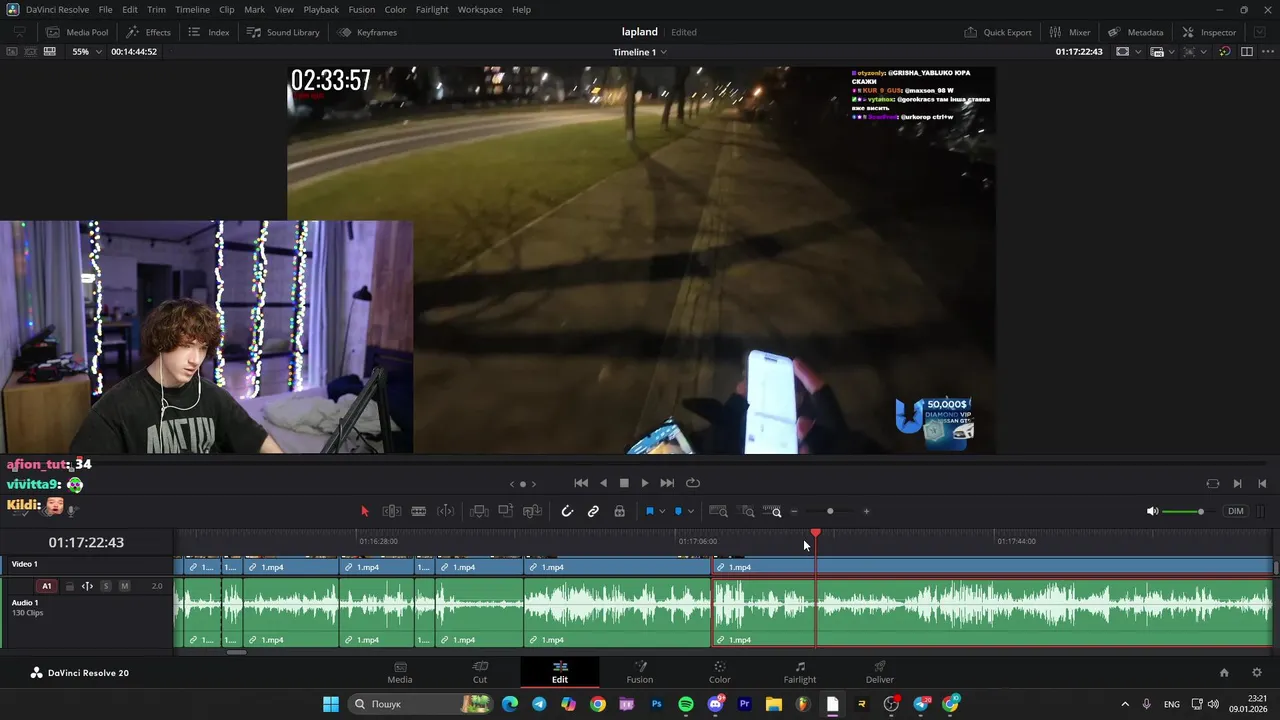Click Custom Zoom icon
This screenshot has width=1280, height=720.
coord(772,511)
